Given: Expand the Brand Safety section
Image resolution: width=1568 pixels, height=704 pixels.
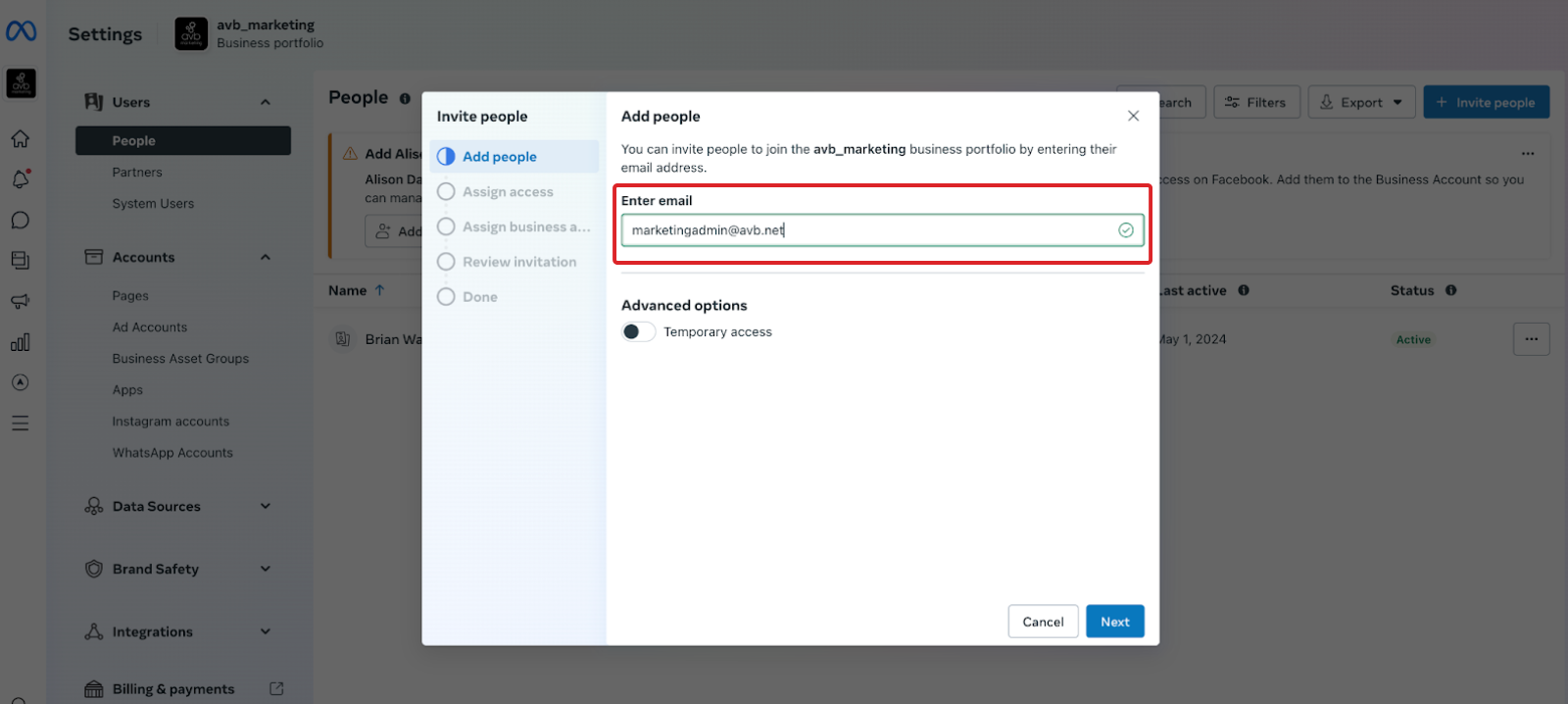Looking at the screenshot, I should [x=265, y=569].
